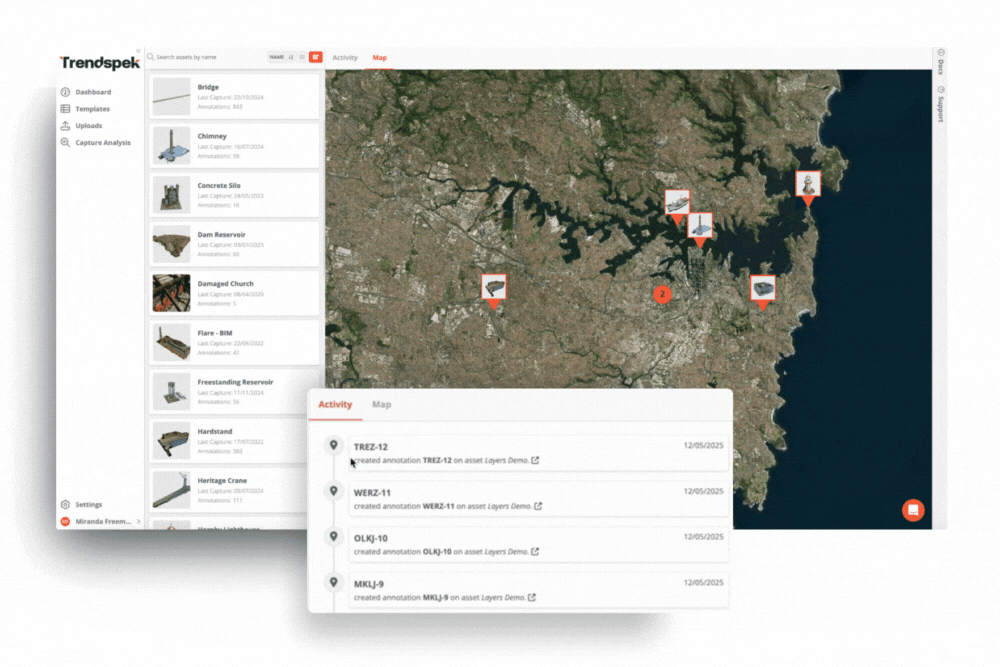Click the location pin beside WERZ-11

coord(334,491)
